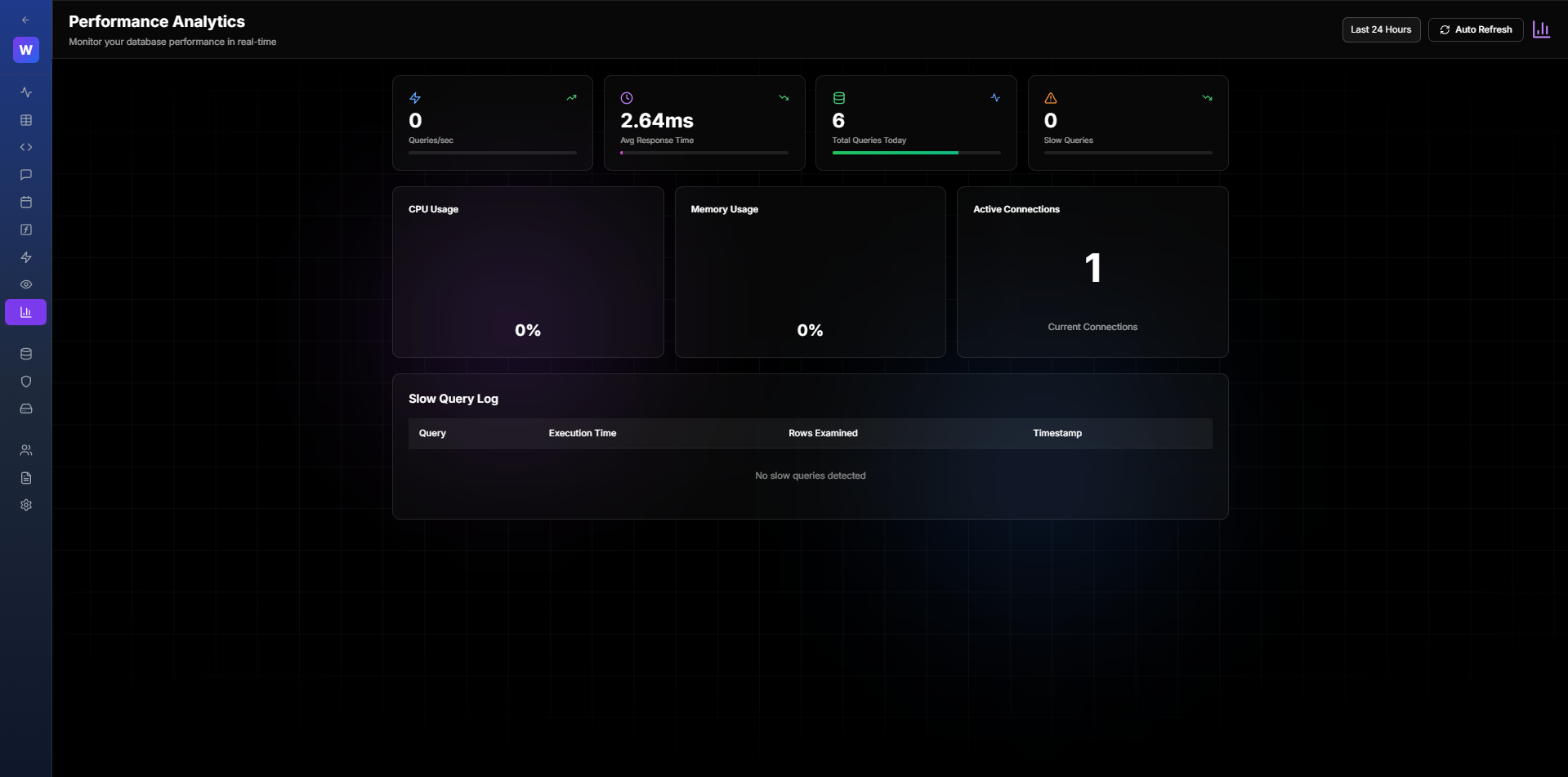Image resolution: width=1568 pixels, height=777 pixels.
Task: Select the lightning quick-actions icon
Action: (26, 257)
